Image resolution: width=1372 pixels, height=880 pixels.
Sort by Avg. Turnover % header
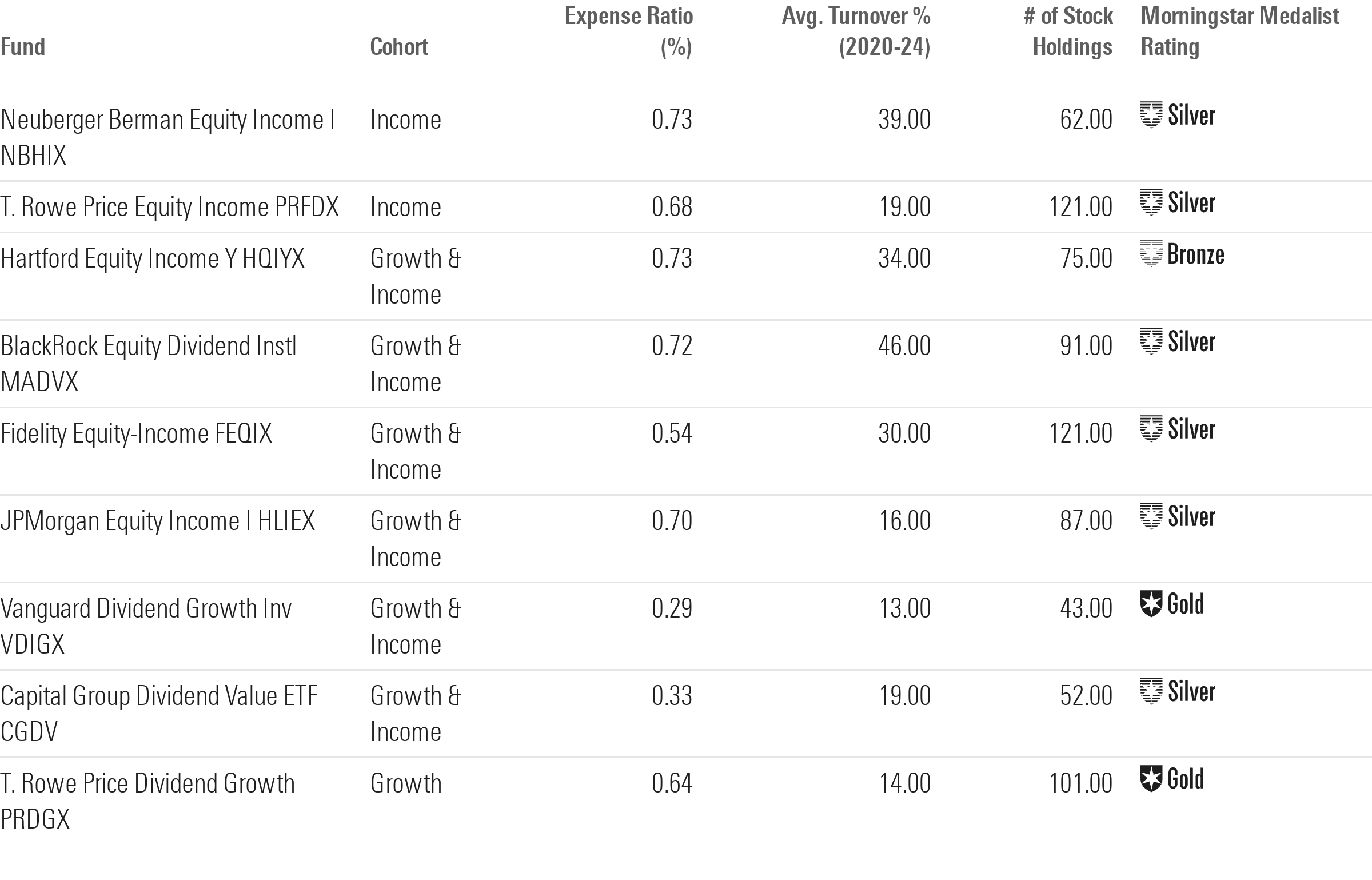coord(856,31)
